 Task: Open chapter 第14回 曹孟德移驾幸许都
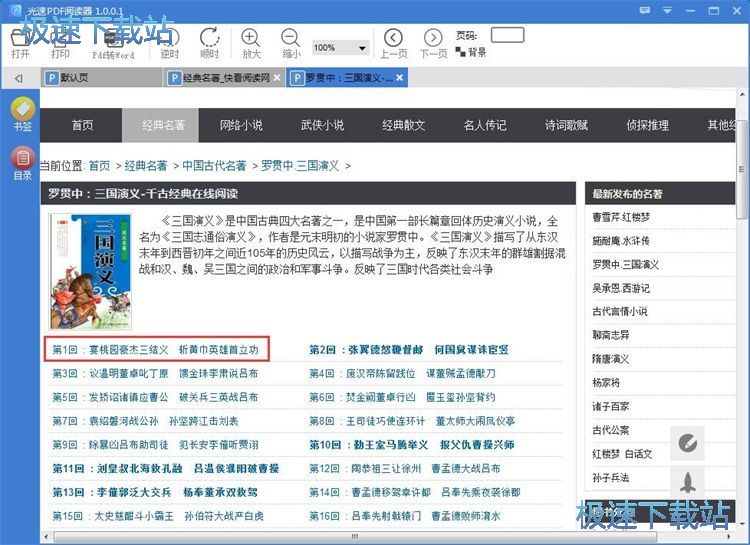pyautogui.click(x=415, y=492)
